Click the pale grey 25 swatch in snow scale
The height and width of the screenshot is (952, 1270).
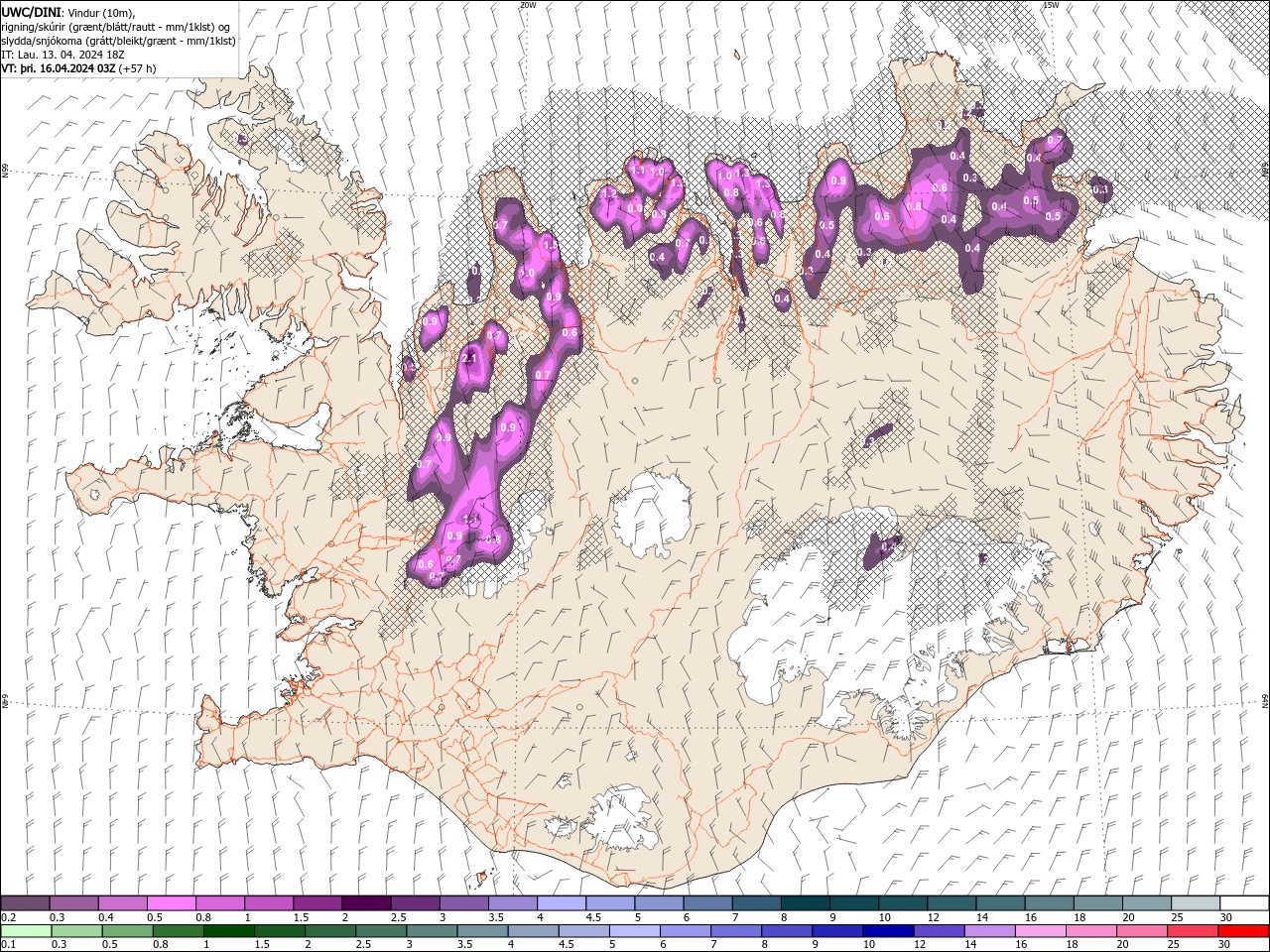click(x=1195, y=903)
